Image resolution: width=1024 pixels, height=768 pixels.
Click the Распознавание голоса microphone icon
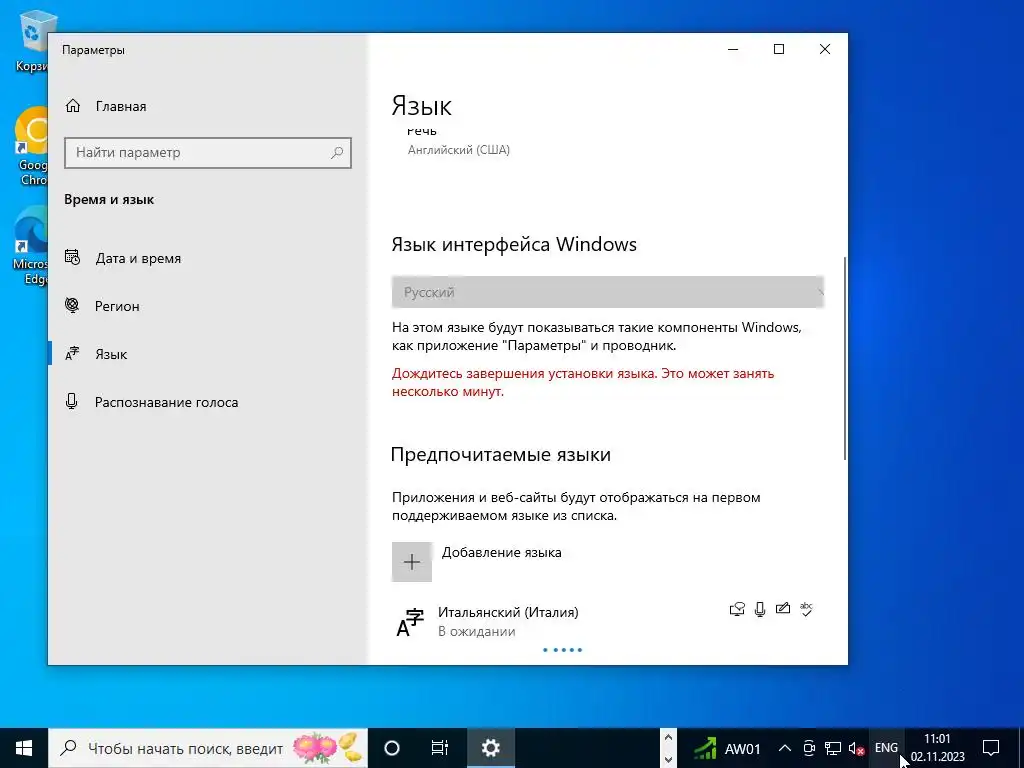pyautogui.click(x=72, y=402)
